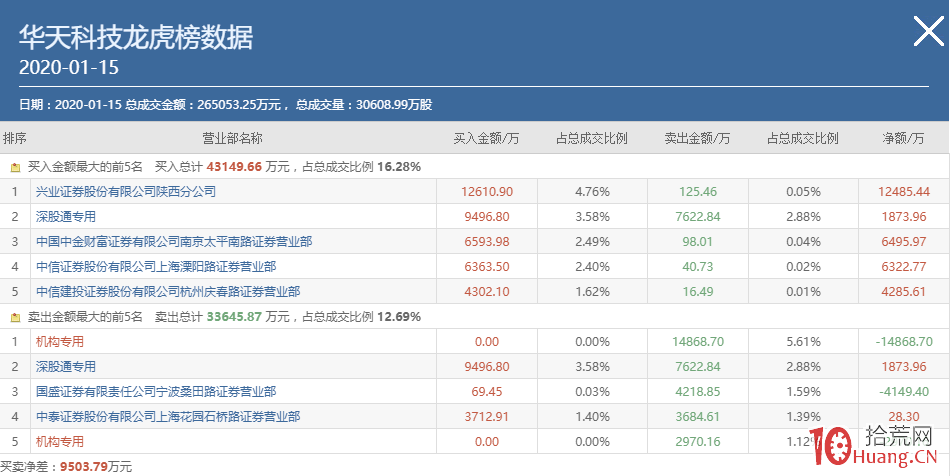Select 买卖净差 value 9503.79
951x476 pixels.
pyautogui.click(x=83, y=467)
